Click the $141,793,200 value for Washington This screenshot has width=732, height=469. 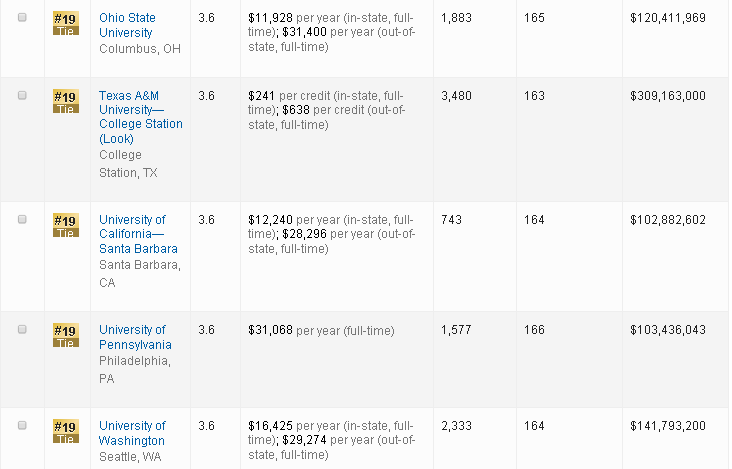pyautogui.click(x=668, y=427)
